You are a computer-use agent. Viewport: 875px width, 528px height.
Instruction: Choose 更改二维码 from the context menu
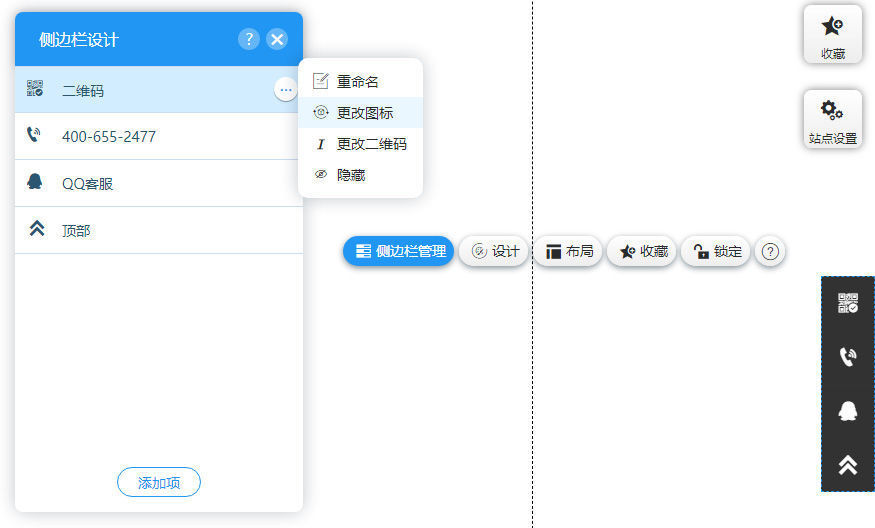coord(360,144)
